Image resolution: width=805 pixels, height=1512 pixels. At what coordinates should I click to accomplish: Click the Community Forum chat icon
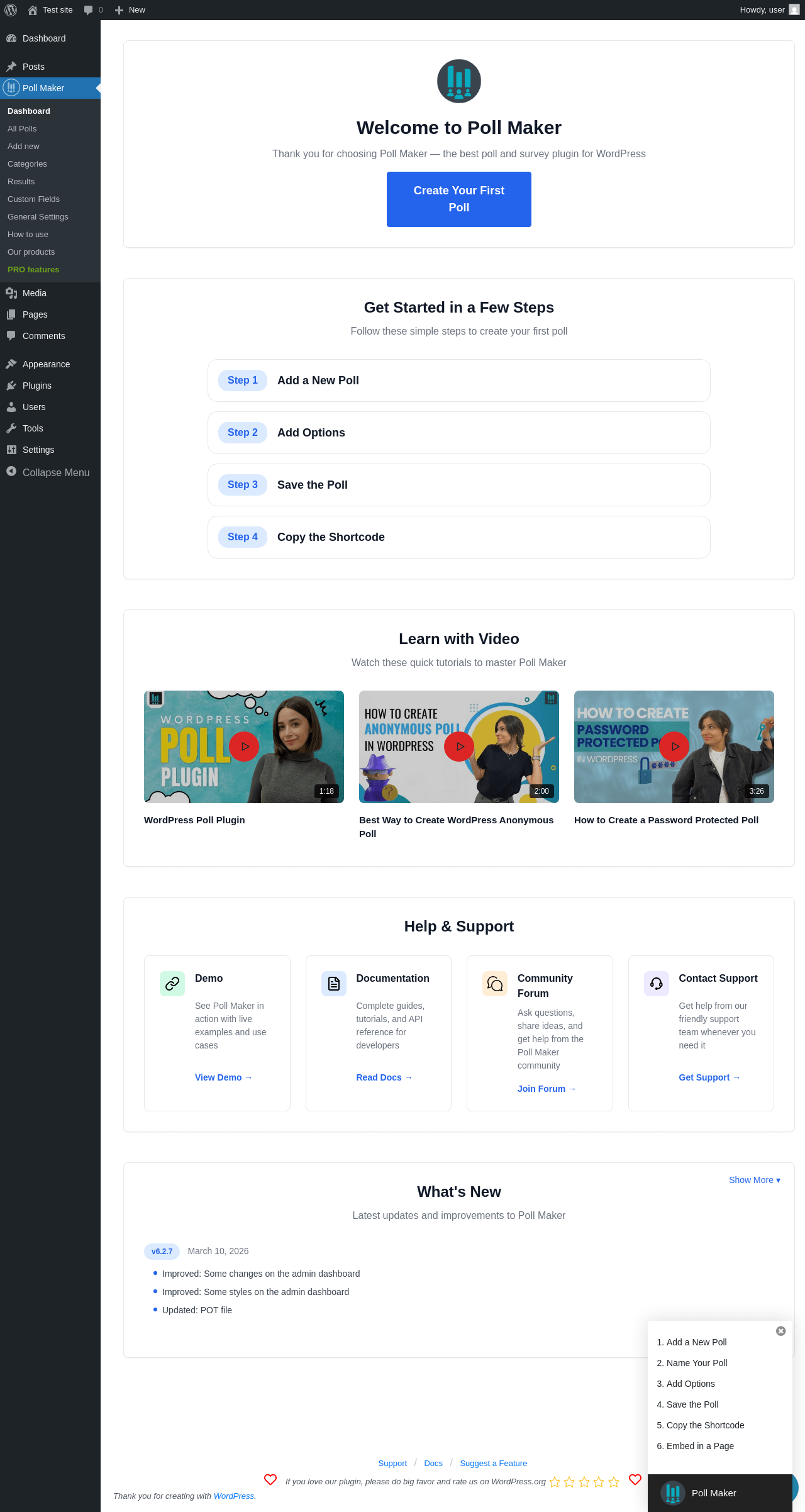(x=495, y=984)
